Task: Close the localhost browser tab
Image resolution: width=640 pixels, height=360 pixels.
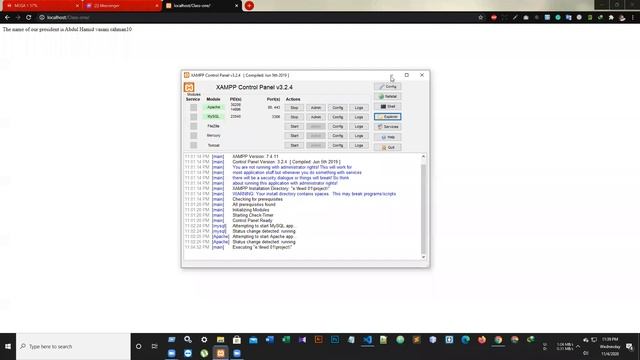Action: pyautogui.click(x=236, y=6)
